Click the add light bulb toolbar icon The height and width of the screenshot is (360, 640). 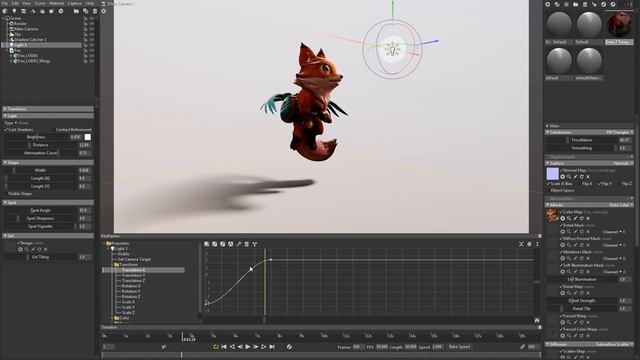[14, 11]
